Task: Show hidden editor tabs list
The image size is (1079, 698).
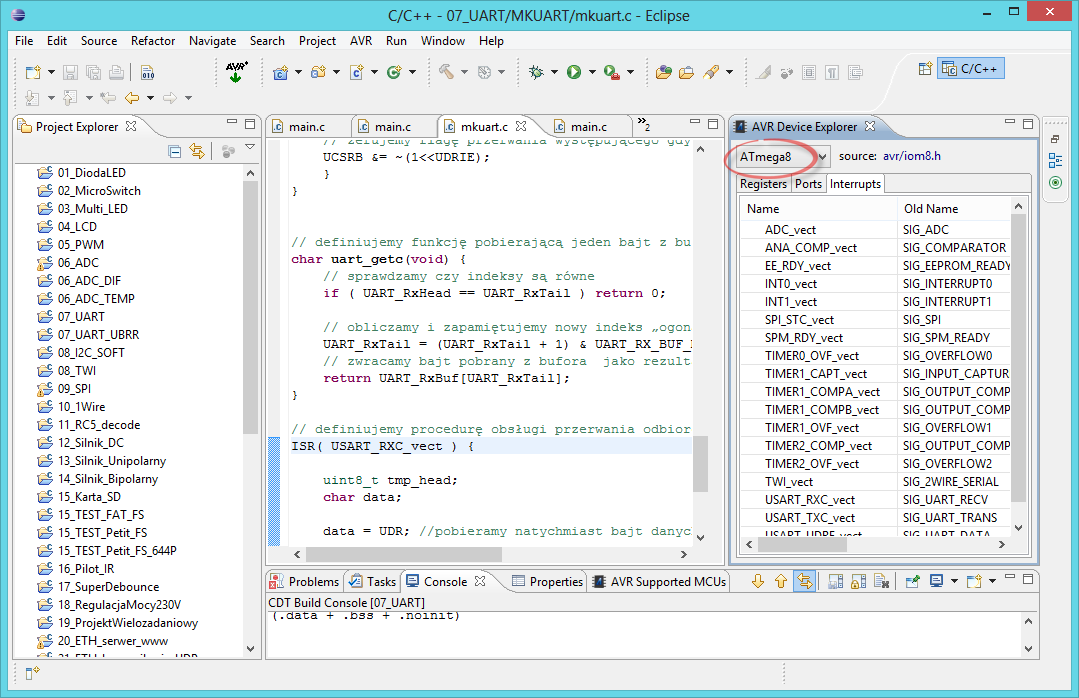Action: coord(643,124)
